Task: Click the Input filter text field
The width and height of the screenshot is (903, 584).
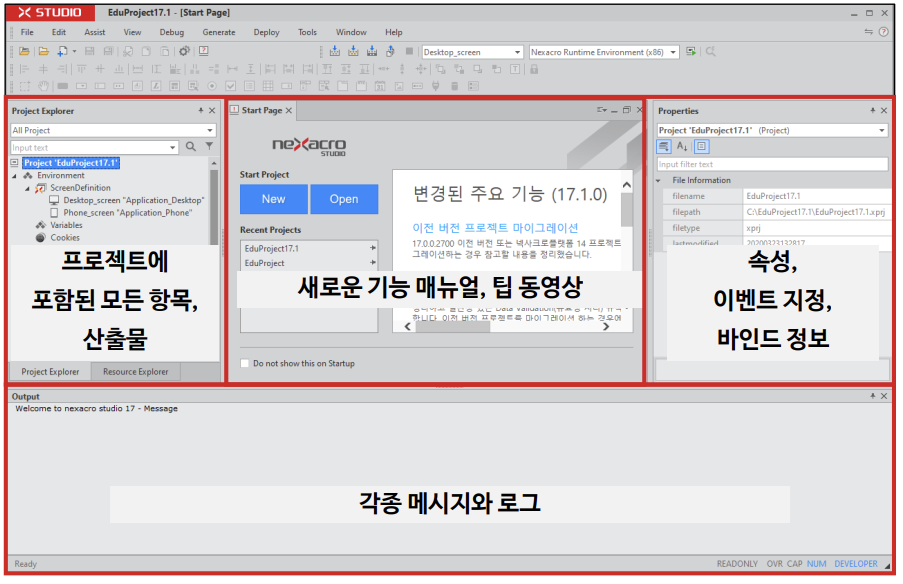Action: 772,164
